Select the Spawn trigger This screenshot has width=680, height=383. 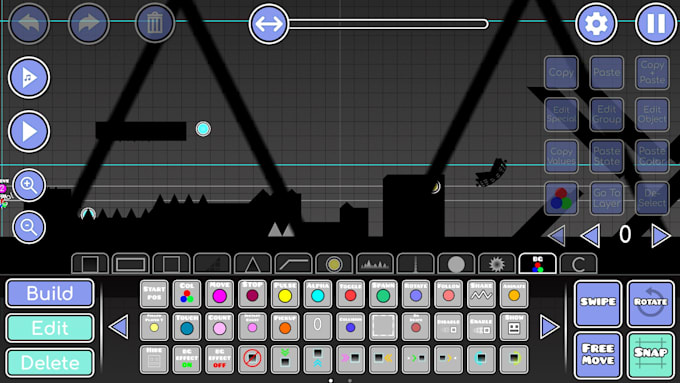coord(383,294)
